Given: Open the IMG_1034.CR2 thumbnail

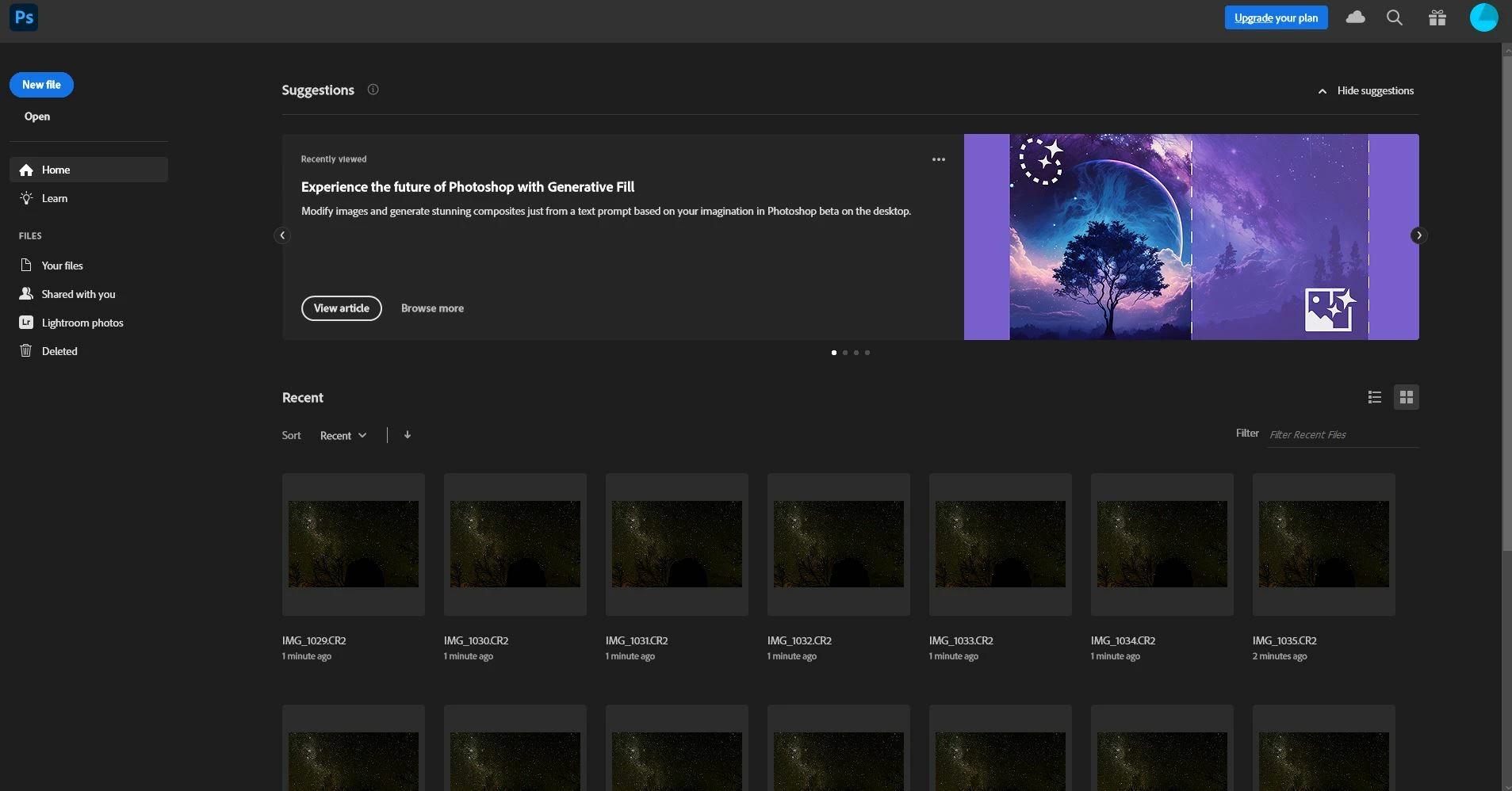Looking at the screenshot, I should pyautogui.click(x=1162, y=545).
